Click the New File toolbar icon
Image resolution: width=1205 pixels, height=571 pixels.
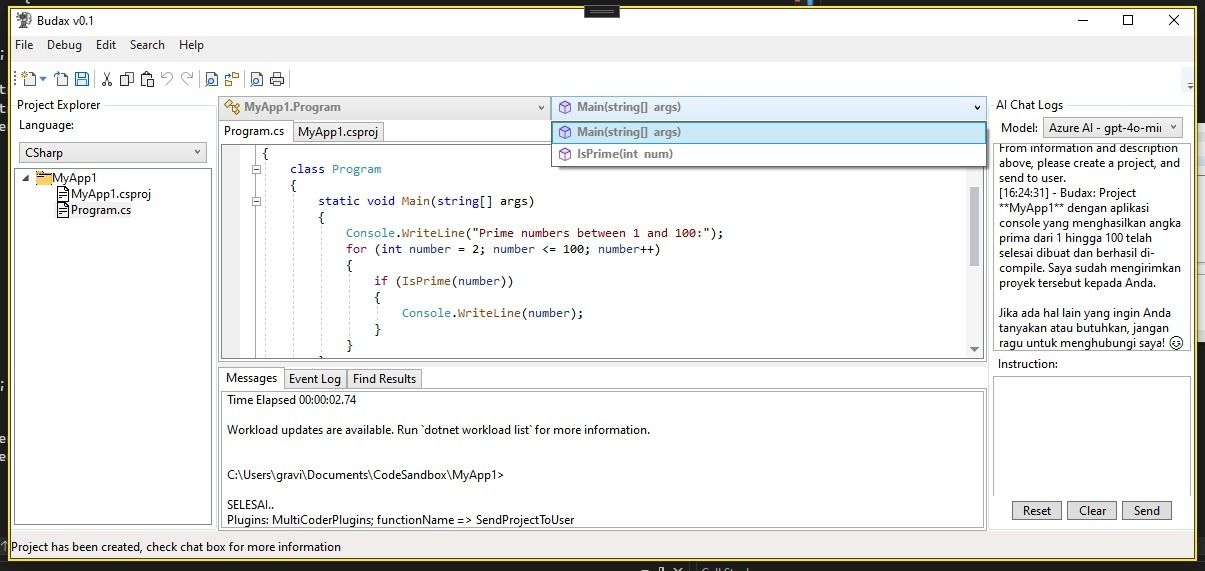30,79
